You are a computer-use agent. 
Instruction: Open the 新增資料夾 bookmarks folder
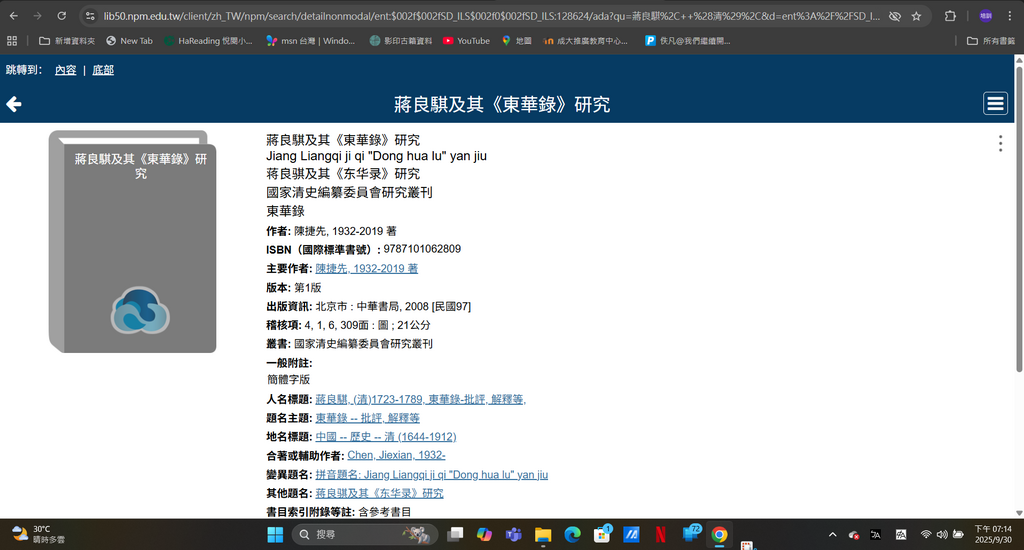click(68, 41)
